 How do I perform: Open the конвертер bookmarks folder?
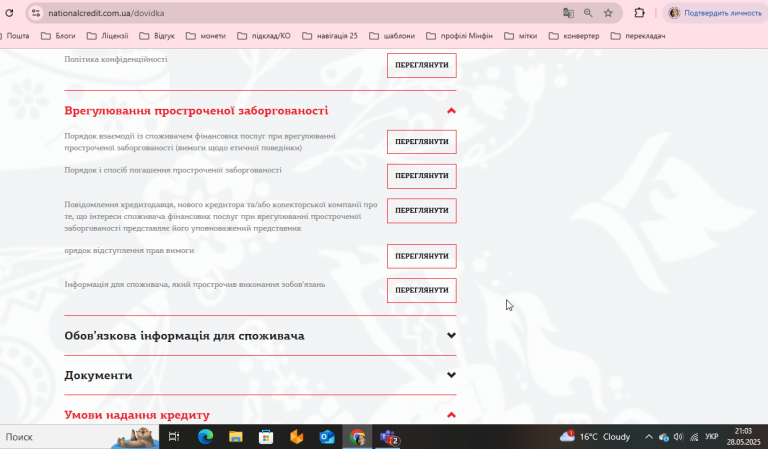pos(575,36)
